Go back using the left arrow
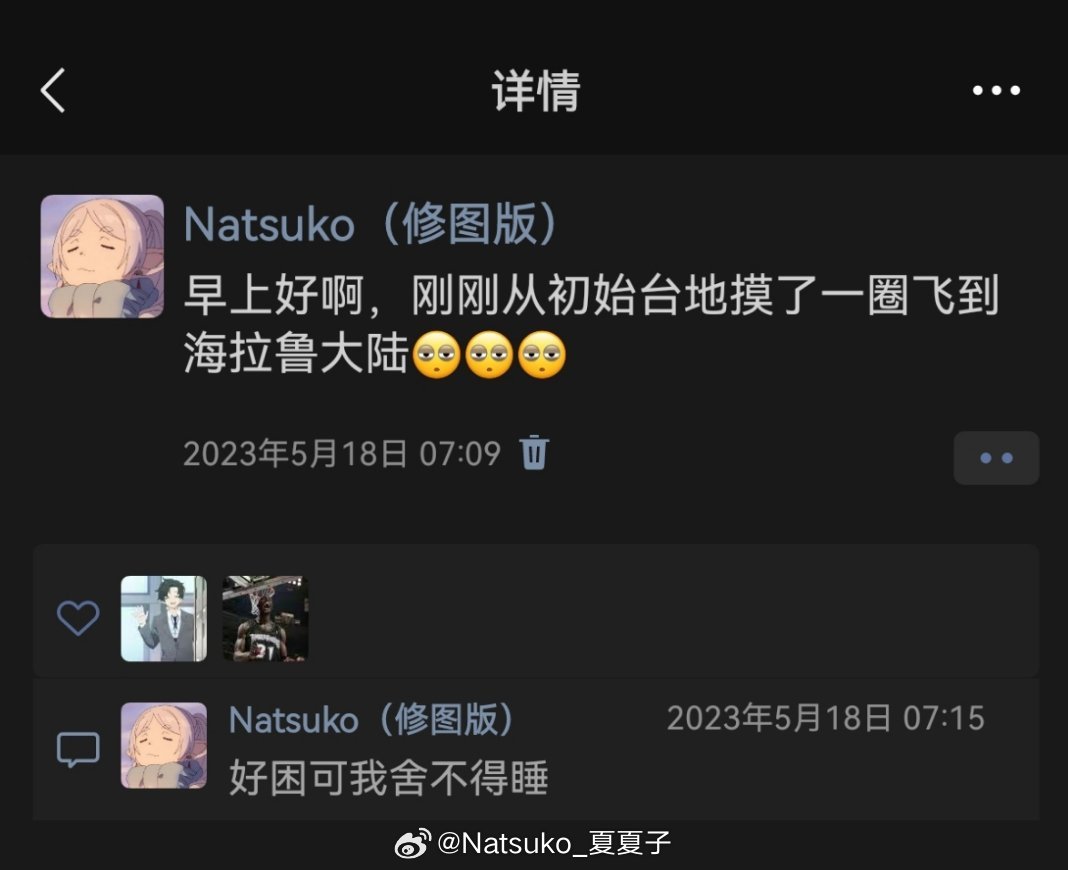 pos(53,90)
